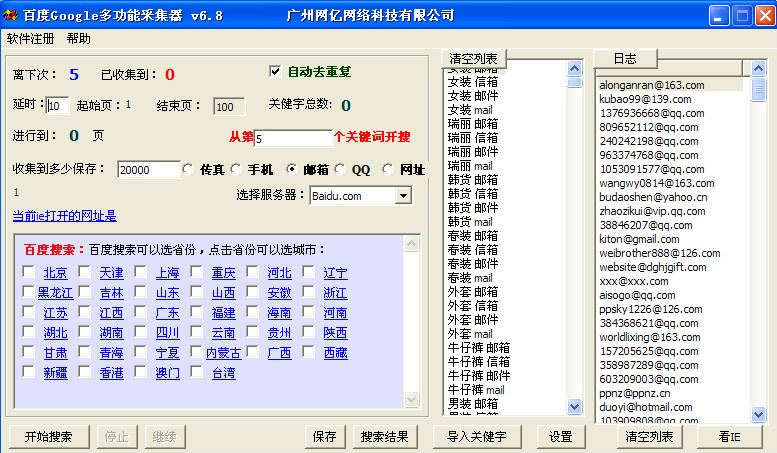Check the 北京 checkbox
The width and height of the screenshot is (777, 453).
point(29,272)
